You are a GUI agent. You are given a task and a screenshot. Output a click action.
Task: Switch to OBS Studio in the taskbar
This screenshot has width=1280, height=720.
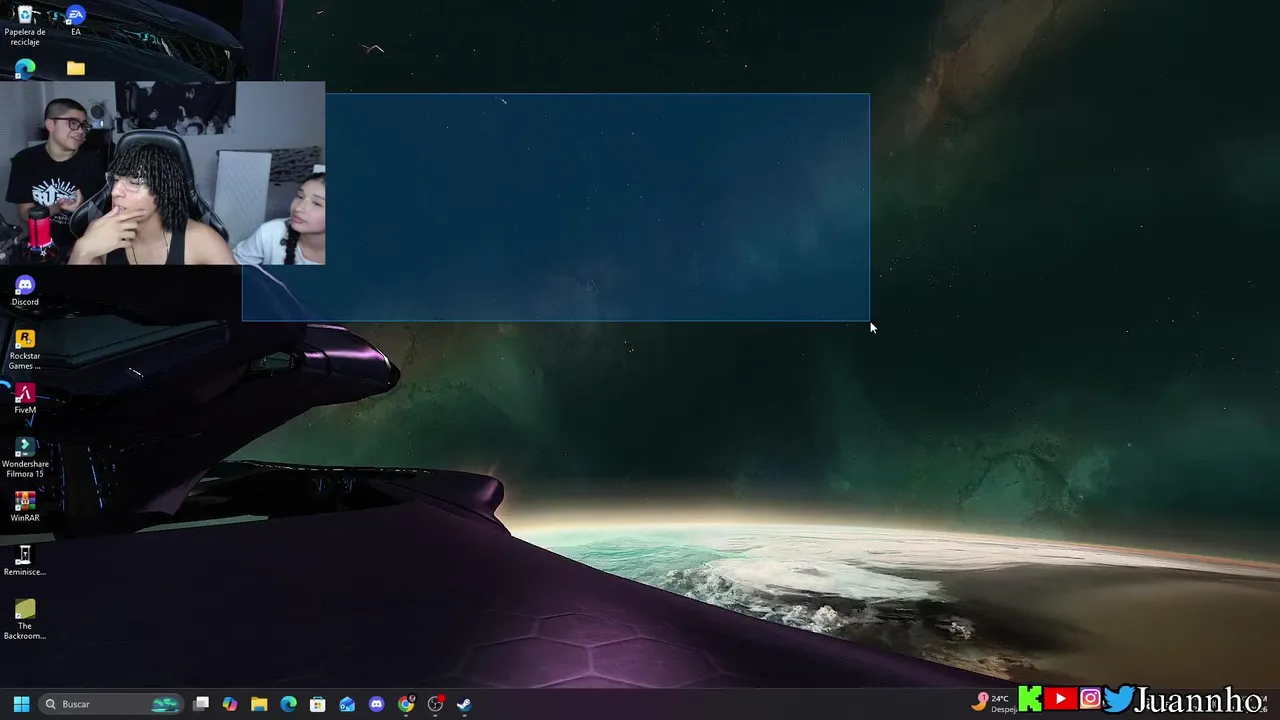point(435,704)
